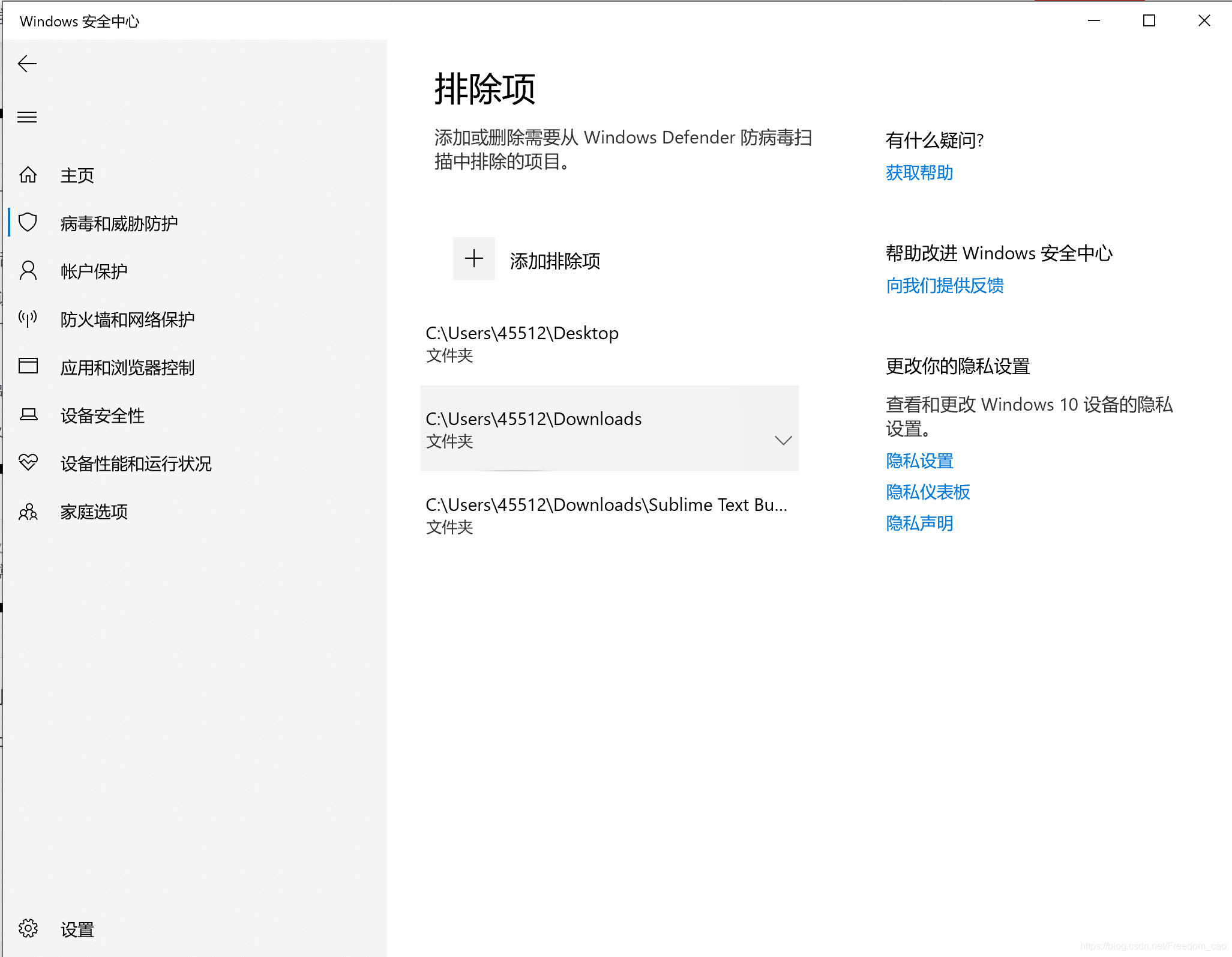
Task: Click the 向我们提供反馈 link
Action: coord(945,286)
